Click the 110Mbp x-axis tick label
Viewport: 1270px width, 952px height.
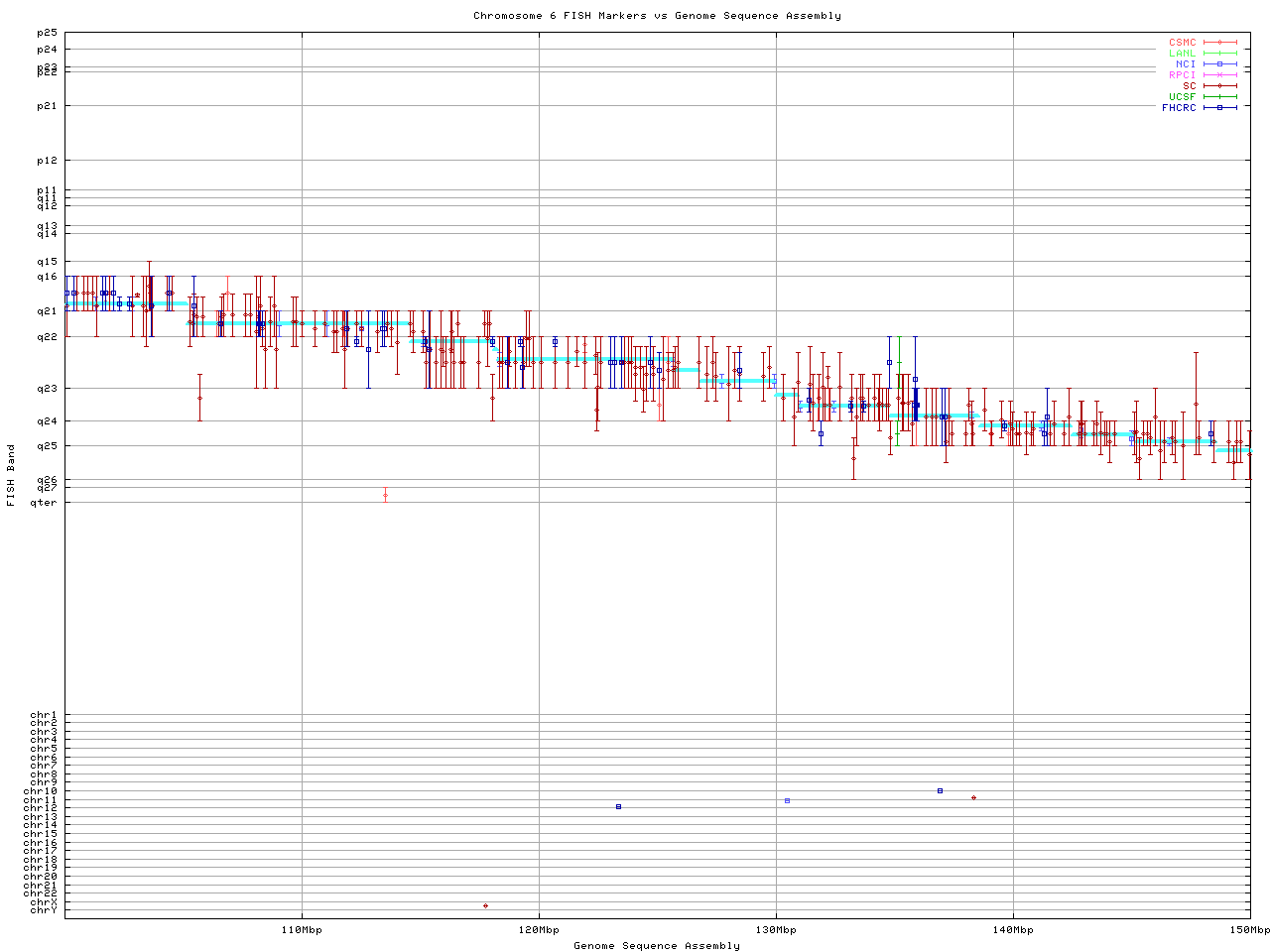(x=302, y=930)
